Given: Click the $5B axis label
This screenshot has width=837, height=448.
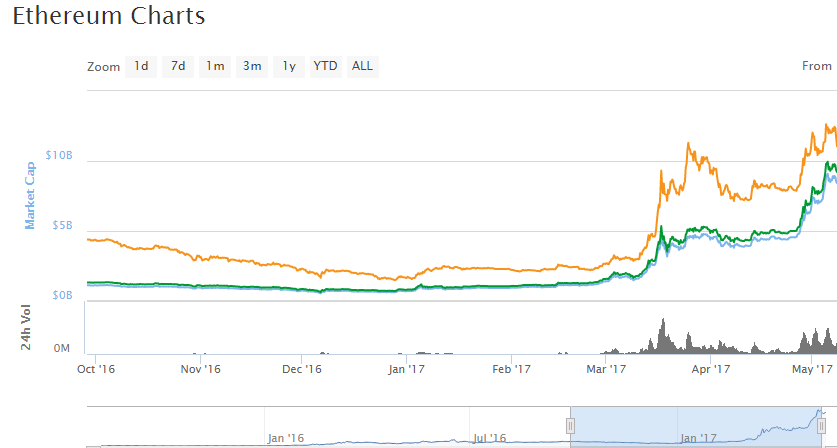Looking at the screenshot, I should 62,226.
